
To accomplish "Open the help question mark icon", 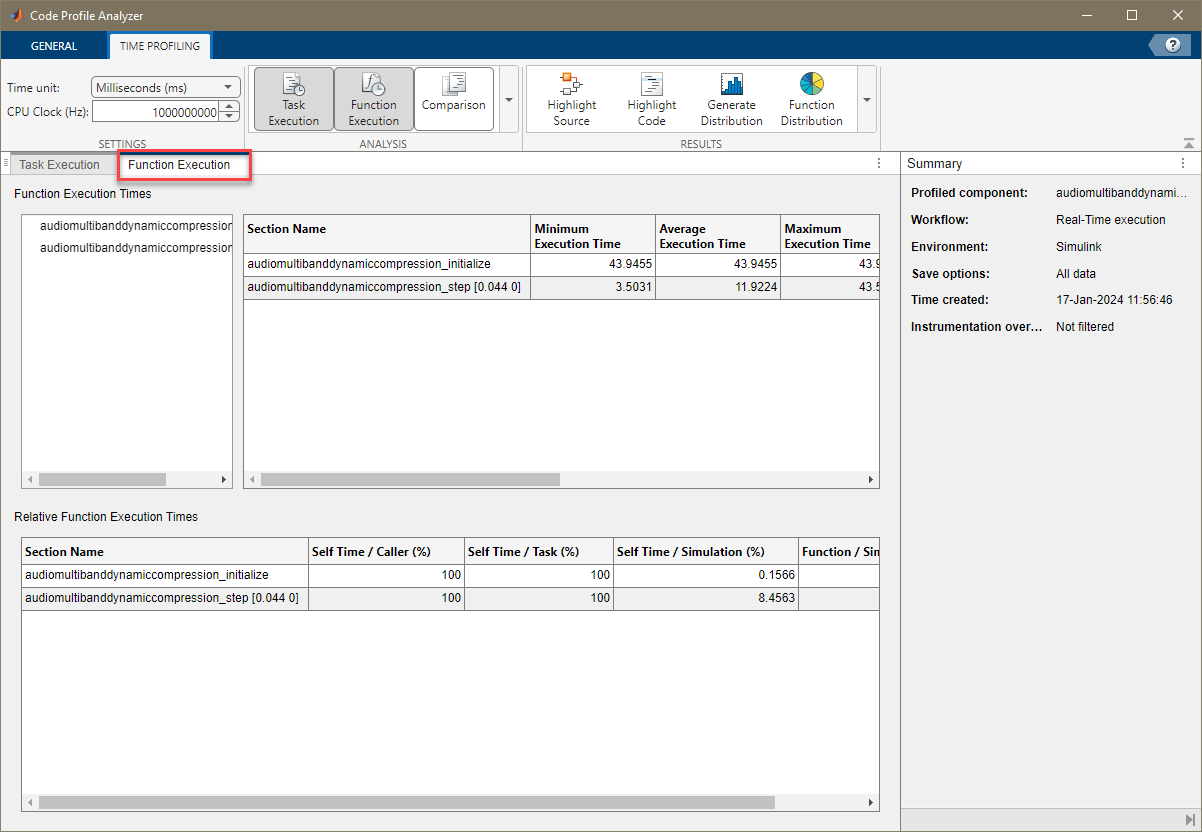I will (x=1172, y=45).
